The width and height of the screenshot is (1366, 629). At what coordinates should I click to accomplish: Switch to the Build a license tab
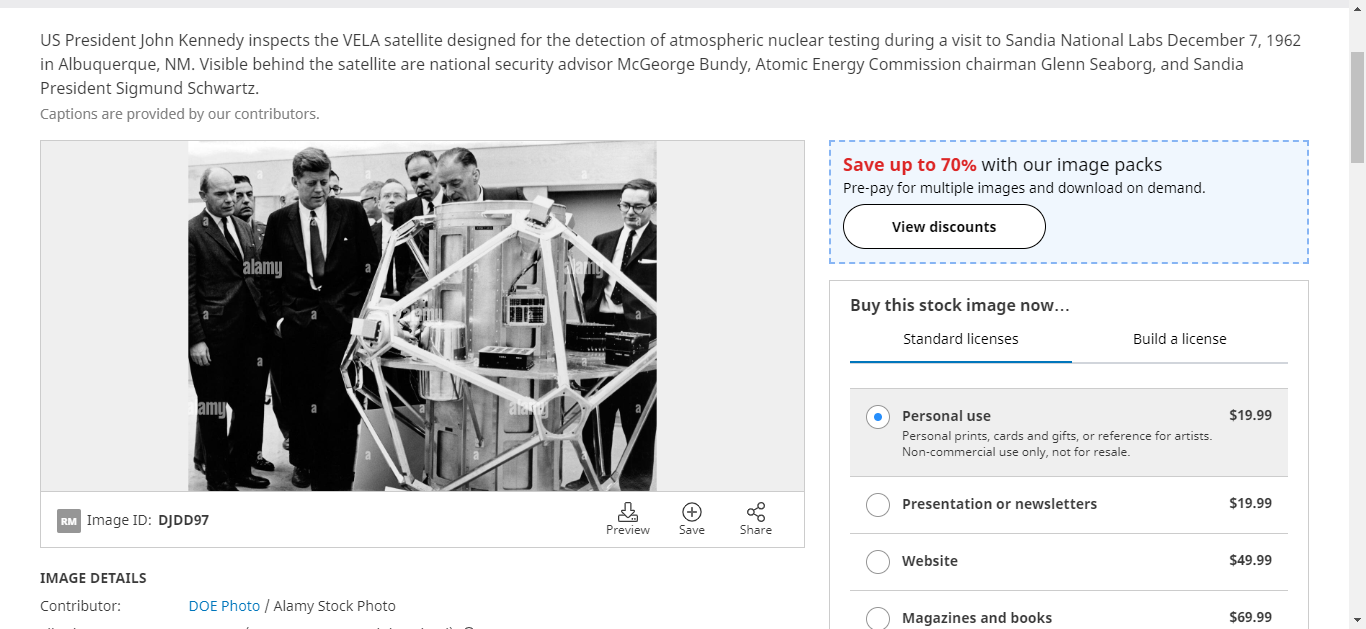[1179, 339]
